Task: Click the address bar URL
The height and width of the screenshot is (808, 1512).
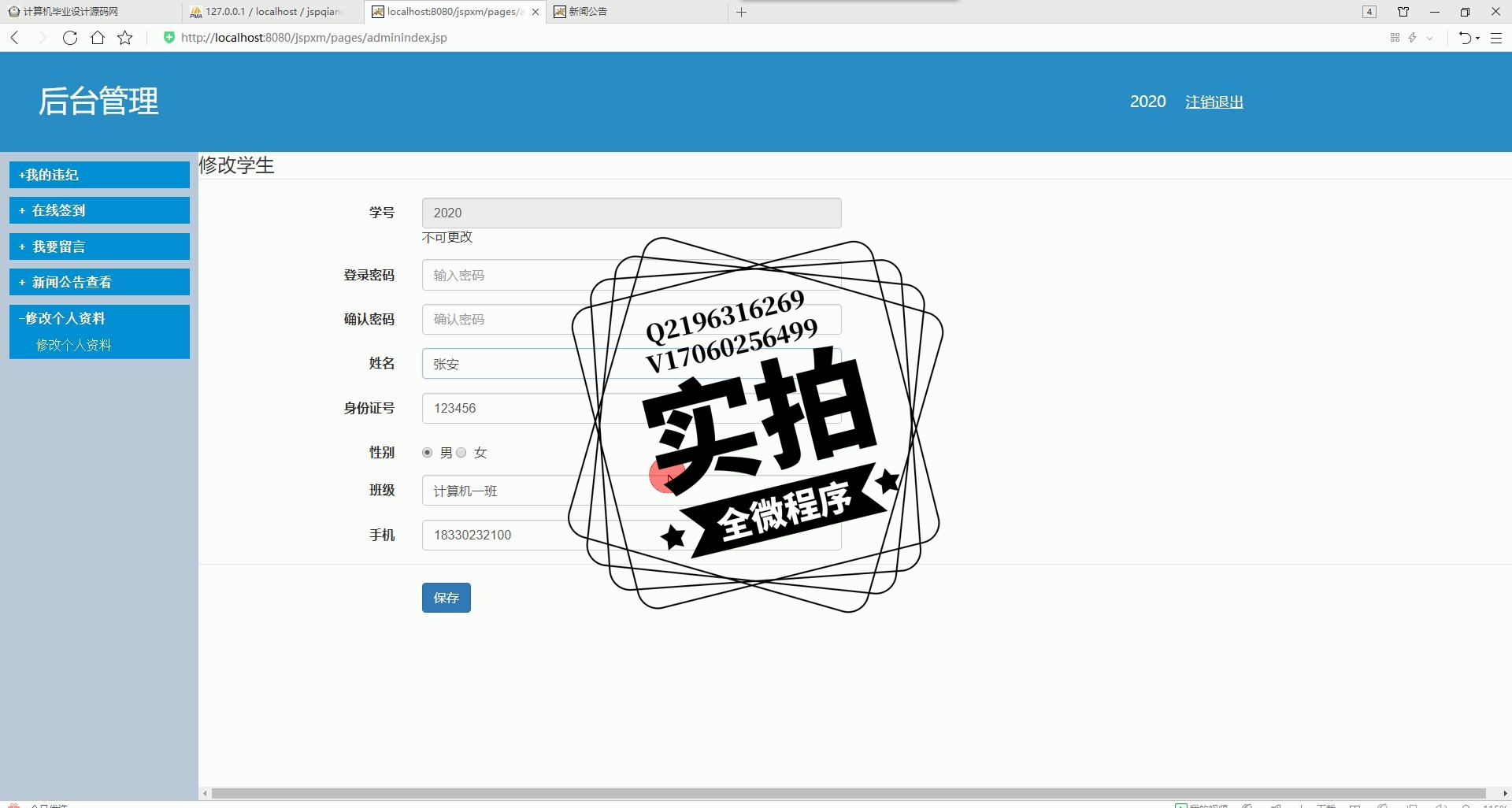Action: click(x=314, y=37)
